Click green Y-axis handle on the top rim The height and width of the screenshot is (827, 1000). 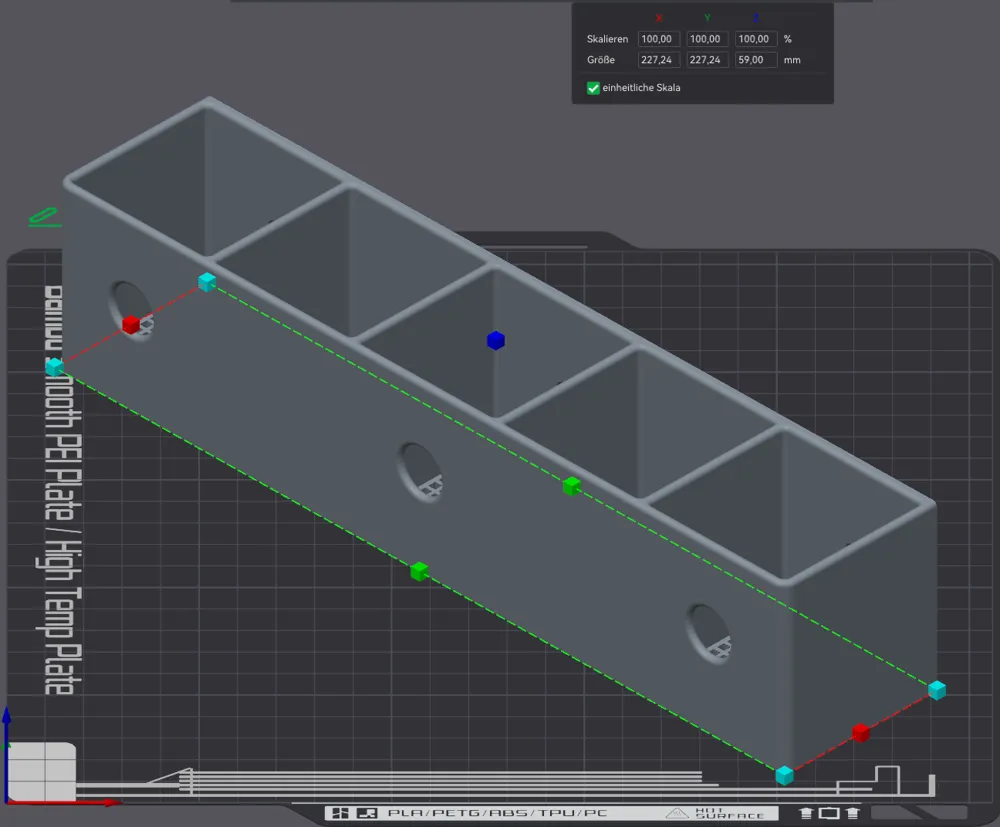coord(571,486)
